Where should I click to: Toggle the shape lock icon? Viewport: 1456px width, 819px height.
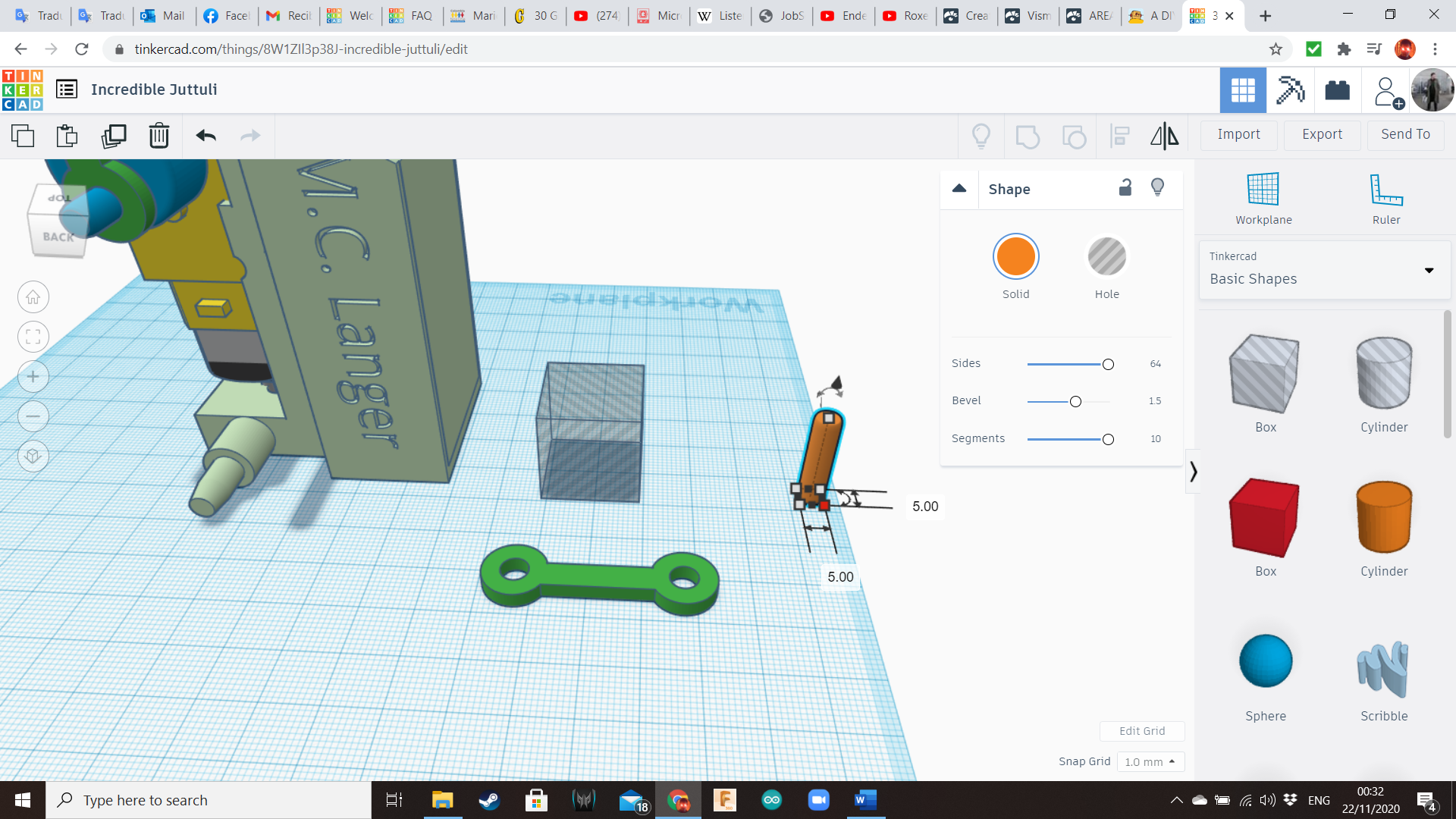pos(1125,188)
